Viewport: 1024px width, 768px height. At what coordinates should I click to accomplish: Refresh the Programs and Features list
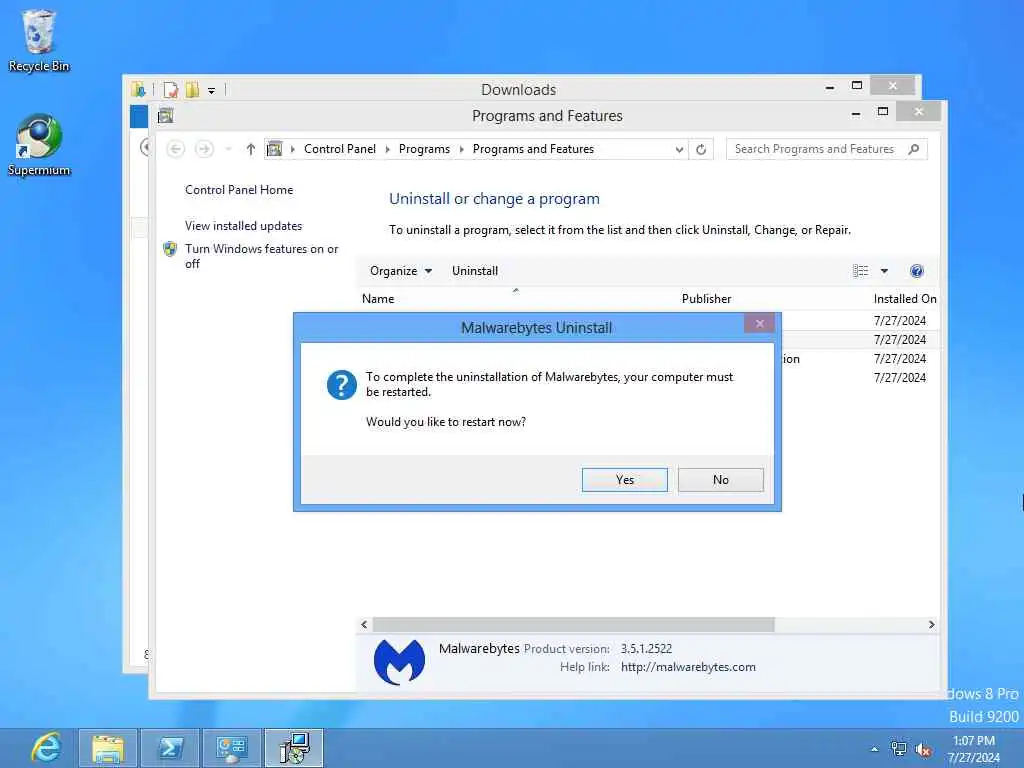pos(701,150)
